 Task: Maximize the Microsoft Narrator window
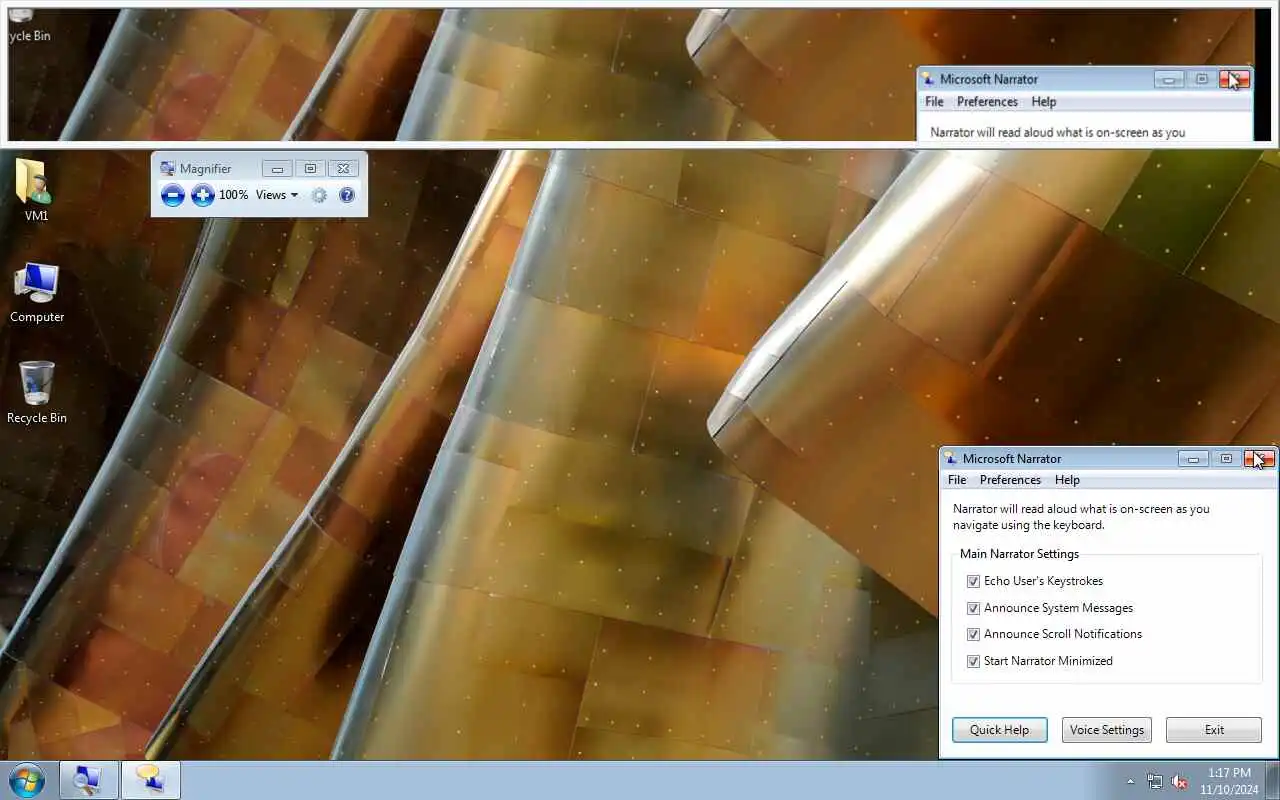coord(1226,459)
